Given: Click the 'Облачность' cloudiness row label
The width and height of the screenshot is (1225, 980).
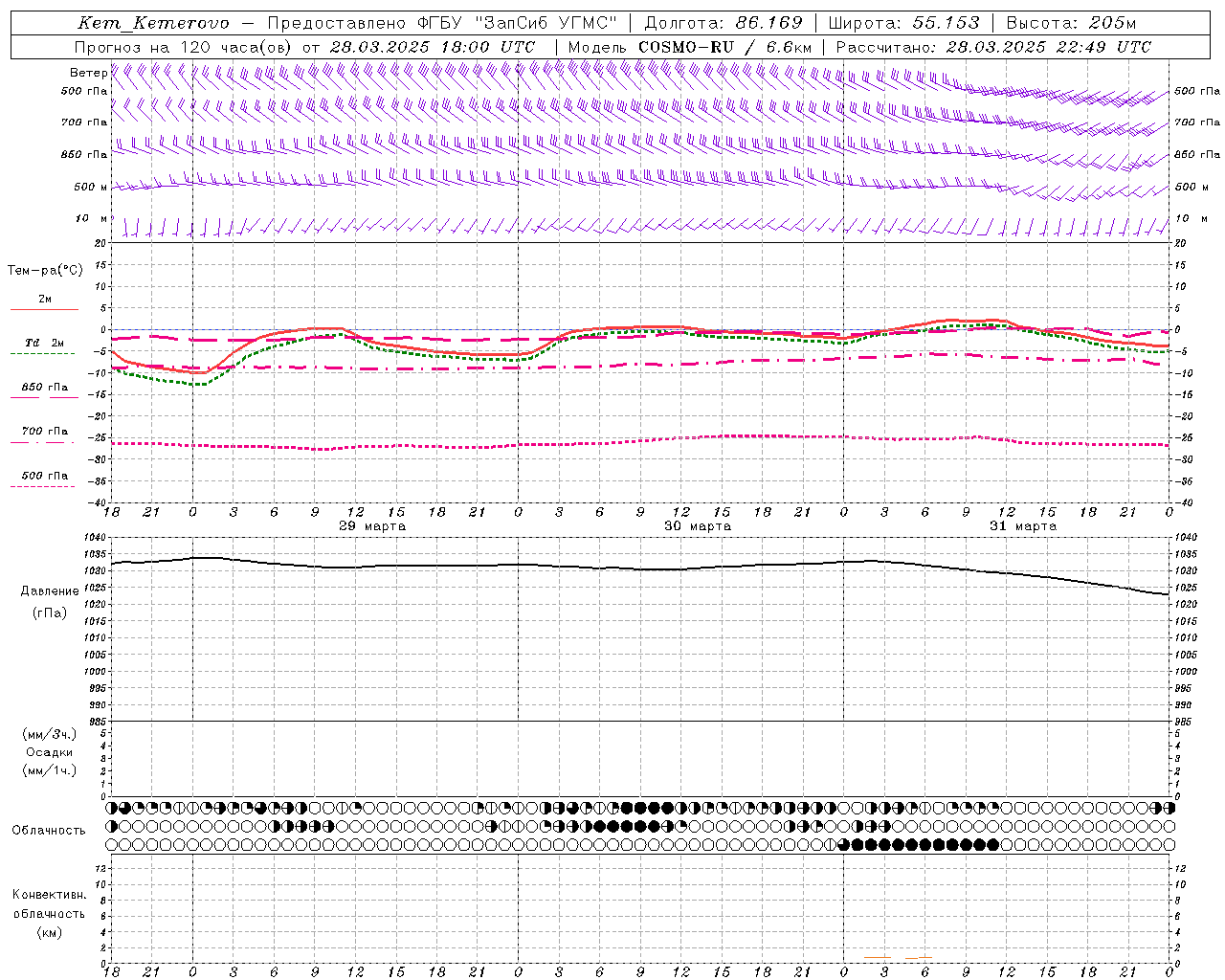Looking at the screenshot, I should click(49, 831).
